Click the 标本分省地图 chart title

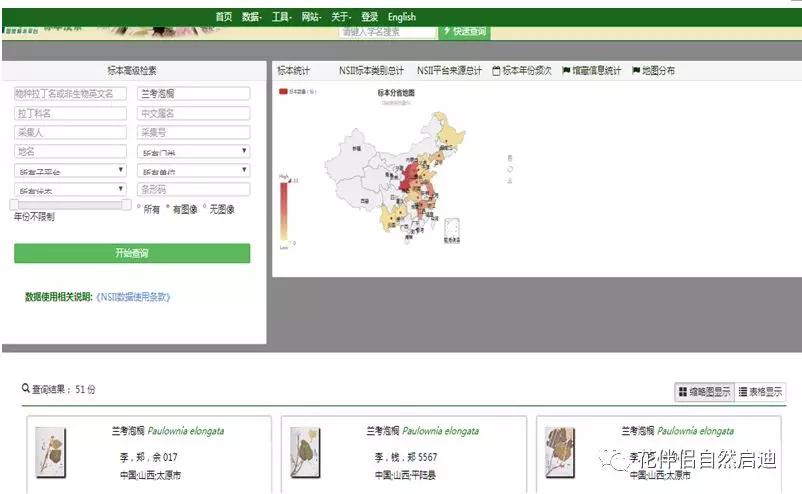pyautogui.click(x=396, y=93)
